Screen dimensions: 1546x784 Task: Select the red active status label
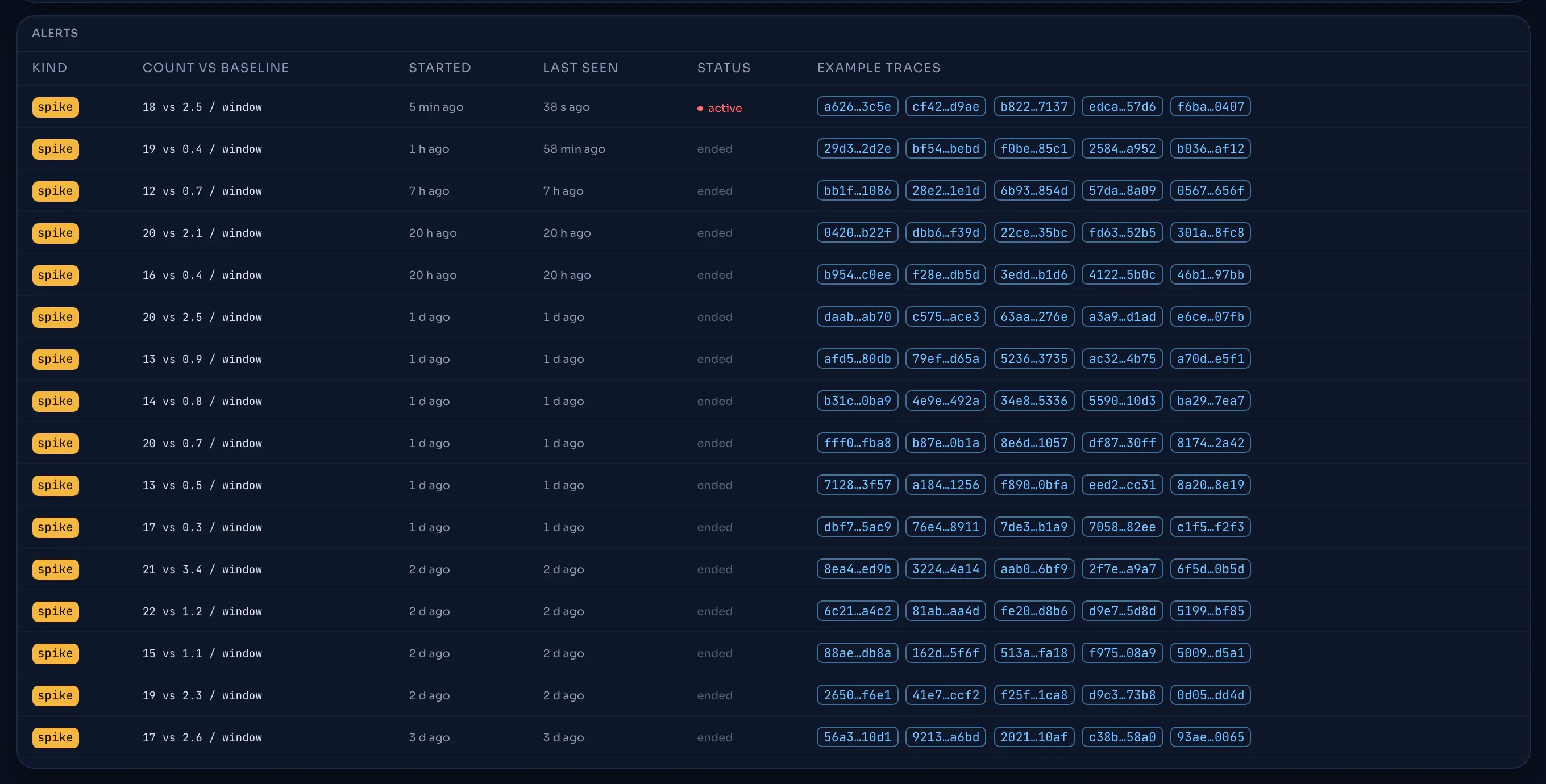click(x=720, y=108)
